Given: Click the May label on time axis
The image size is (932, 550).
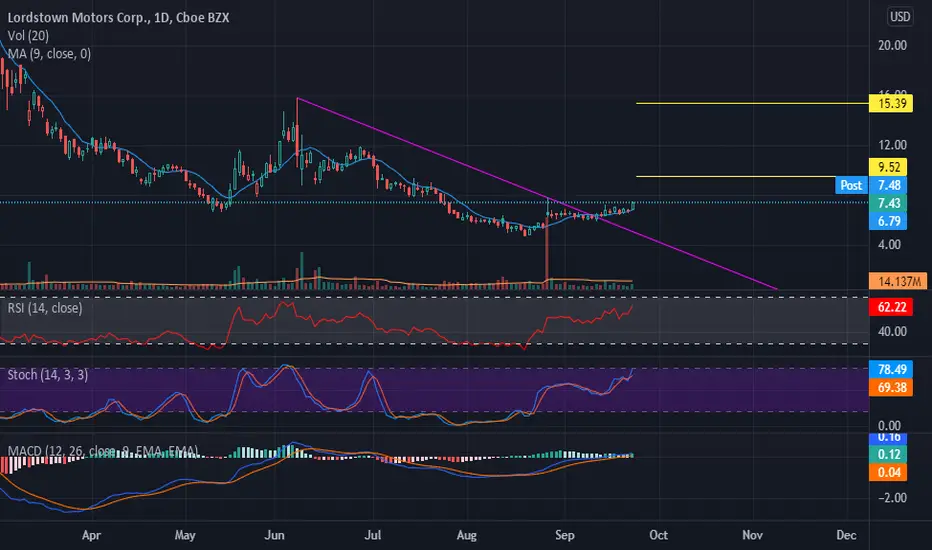Looking at the screenshot, I should (185, 535).
